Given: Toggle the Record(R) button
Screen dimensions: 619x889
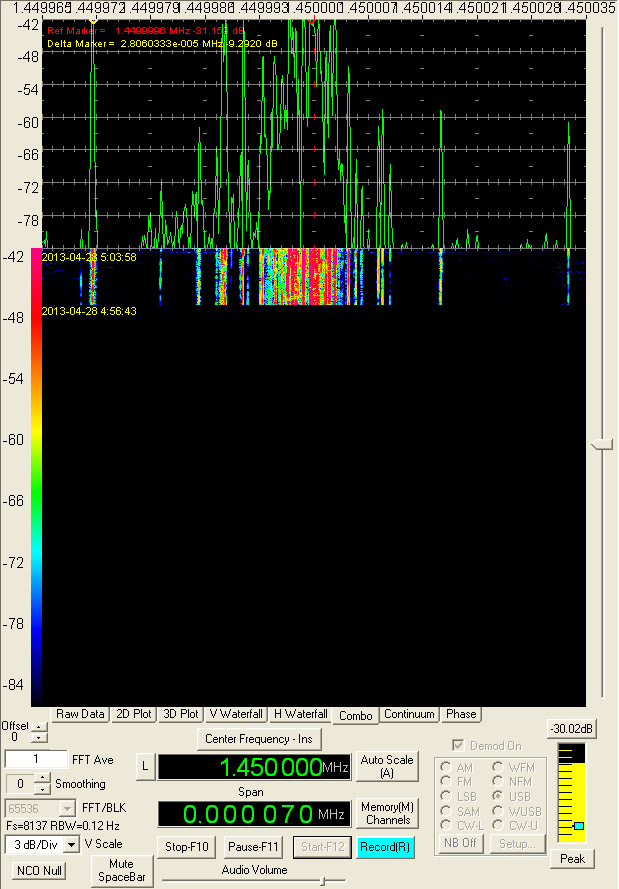Looking at the screenshot, I should 385,846.
